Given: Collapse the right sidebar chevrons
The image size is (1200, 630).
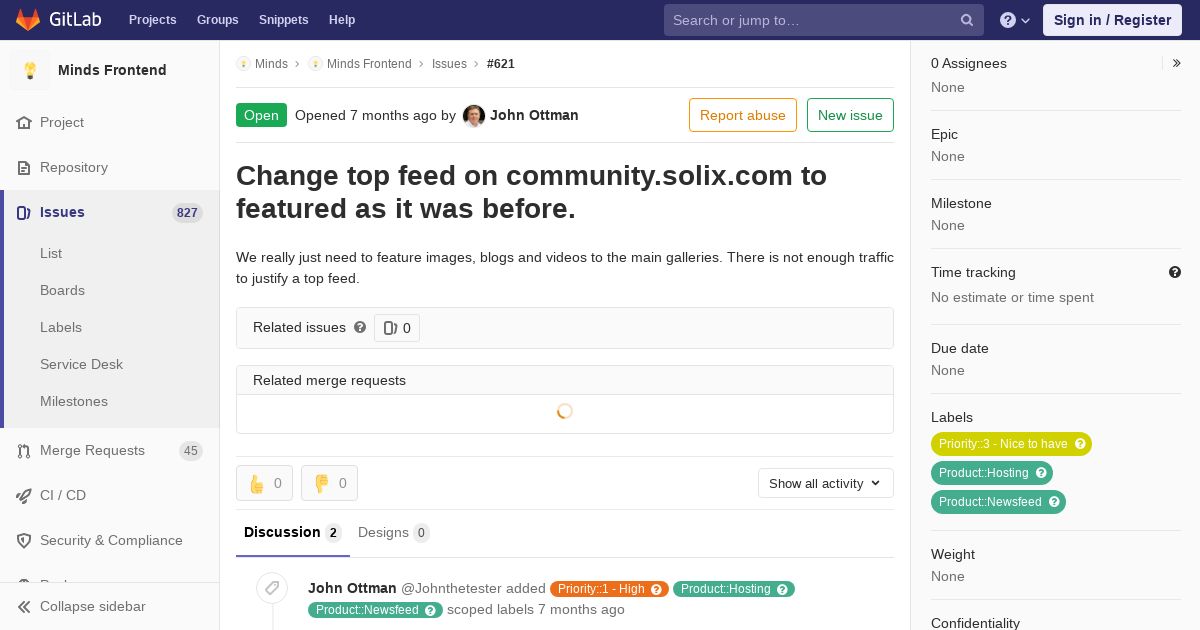Looking at the screenshot, I should (1176, 63).
